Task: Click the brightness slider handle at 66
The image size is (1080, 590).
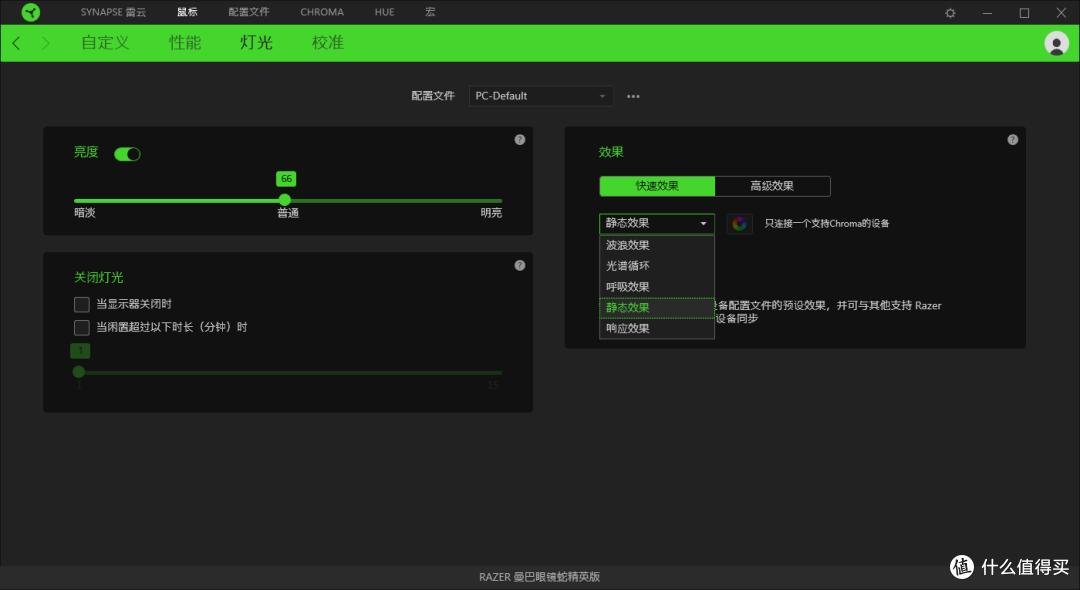Action: [x=285, y=200]
